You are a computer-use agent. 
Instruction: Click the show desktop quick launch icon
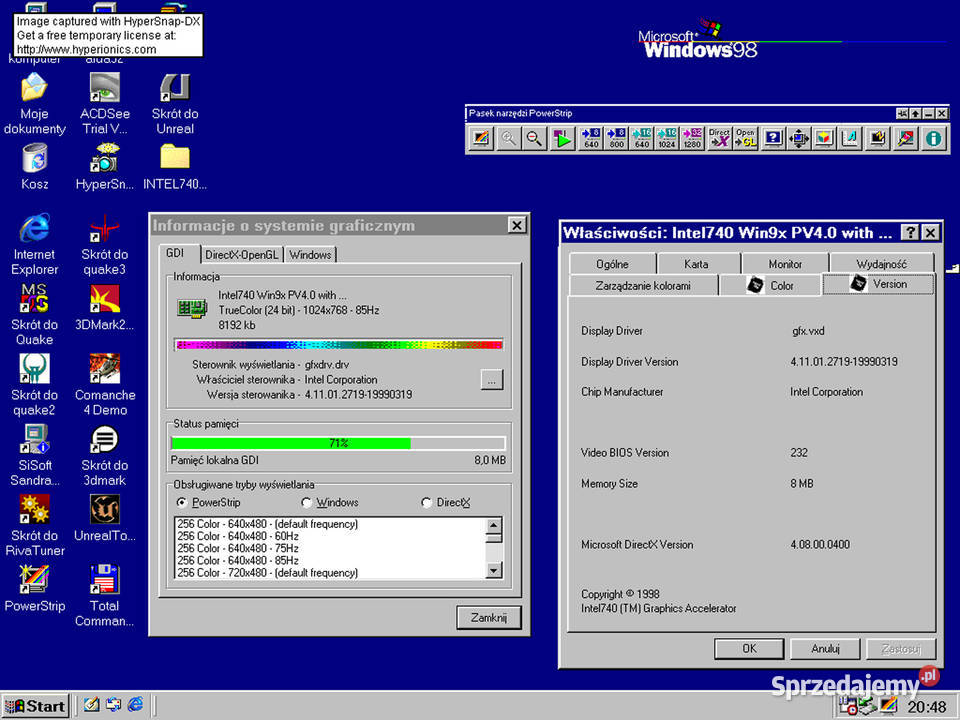tap(91, 705)
